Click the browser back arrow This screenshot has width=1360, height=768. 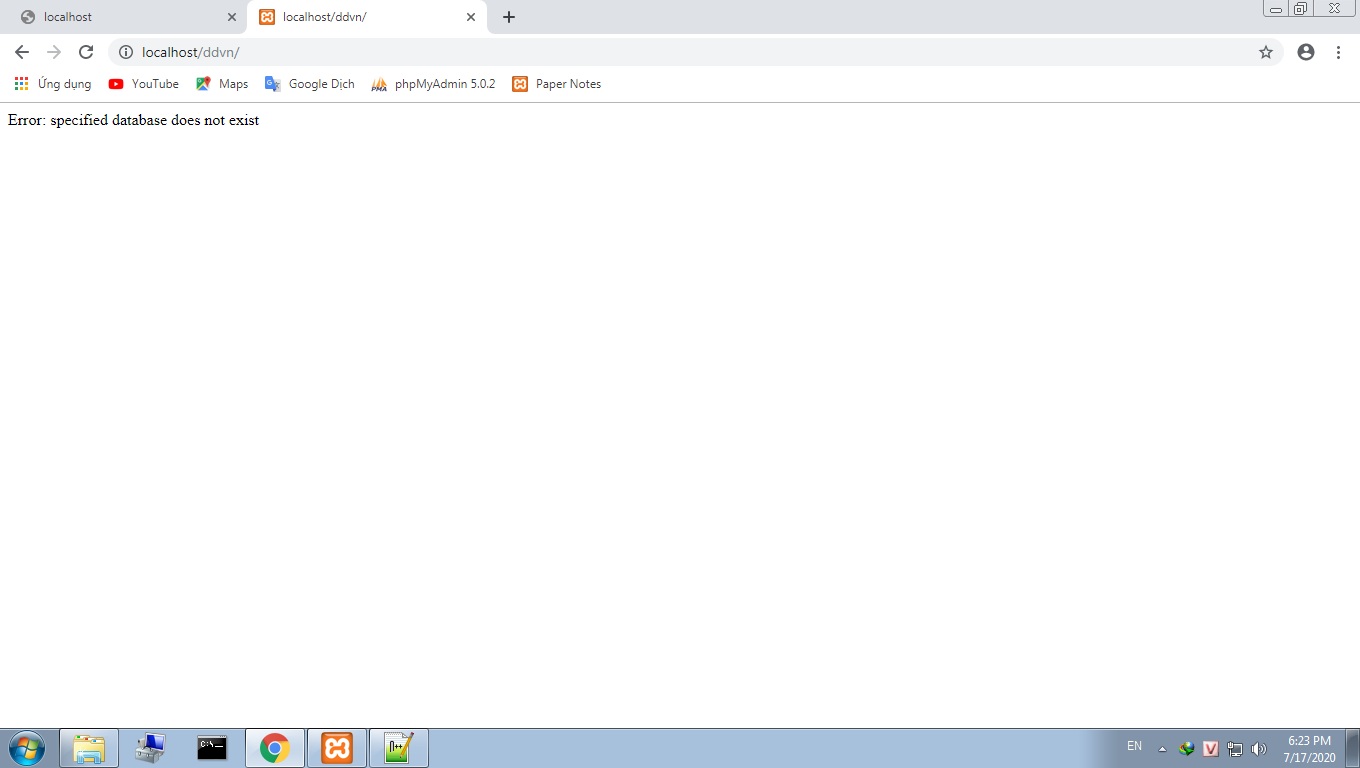[22, 52]
